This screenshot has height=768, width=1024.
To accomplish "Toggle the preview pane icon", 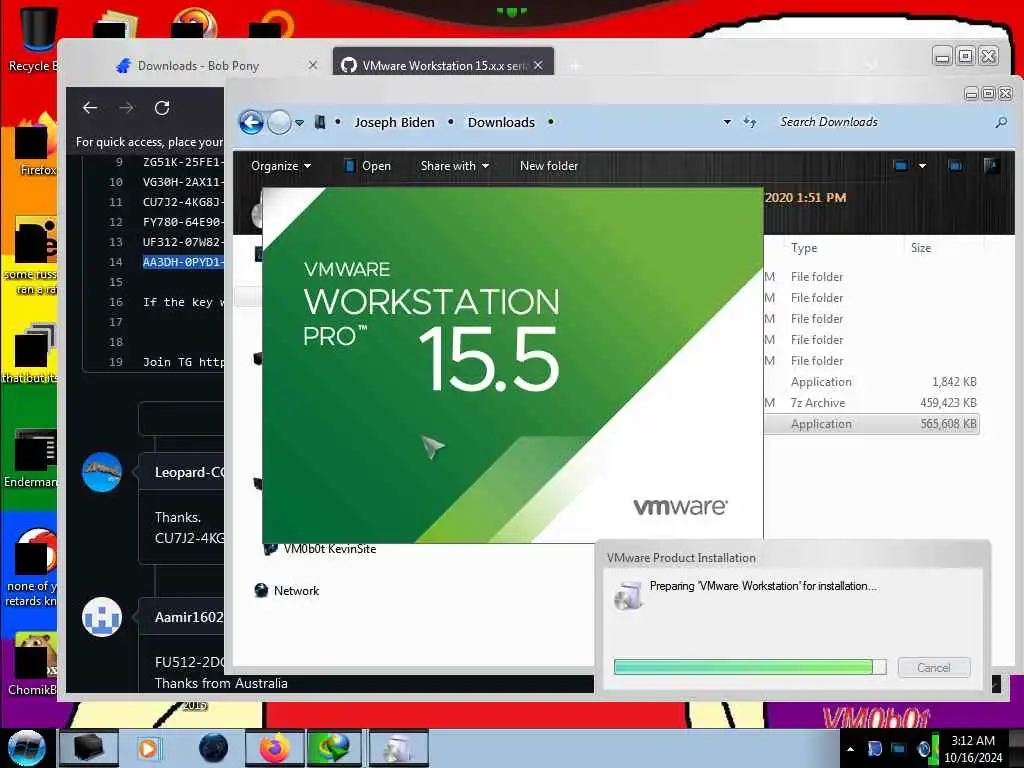I will pyautogui.click(x=955, y=166).
